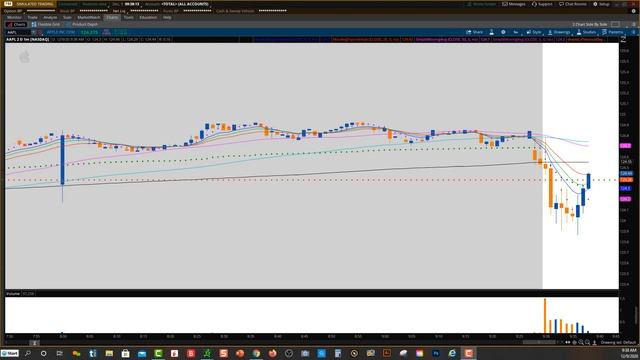Click the AAPL 2 D 1m chart title
640x360 pixels.
(27, 40)
